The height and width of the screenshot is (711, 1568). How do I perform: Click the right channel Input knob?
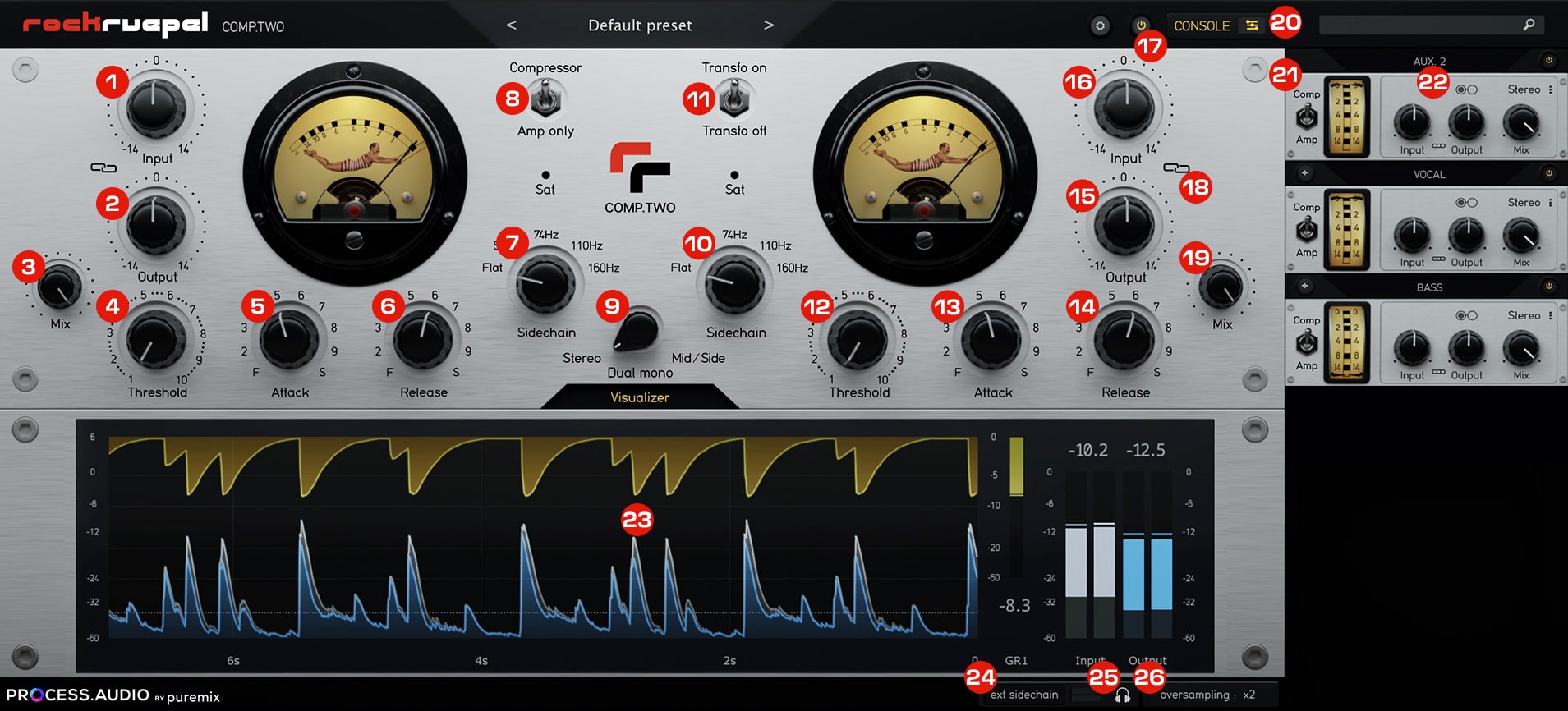(x=1124, y=108)
